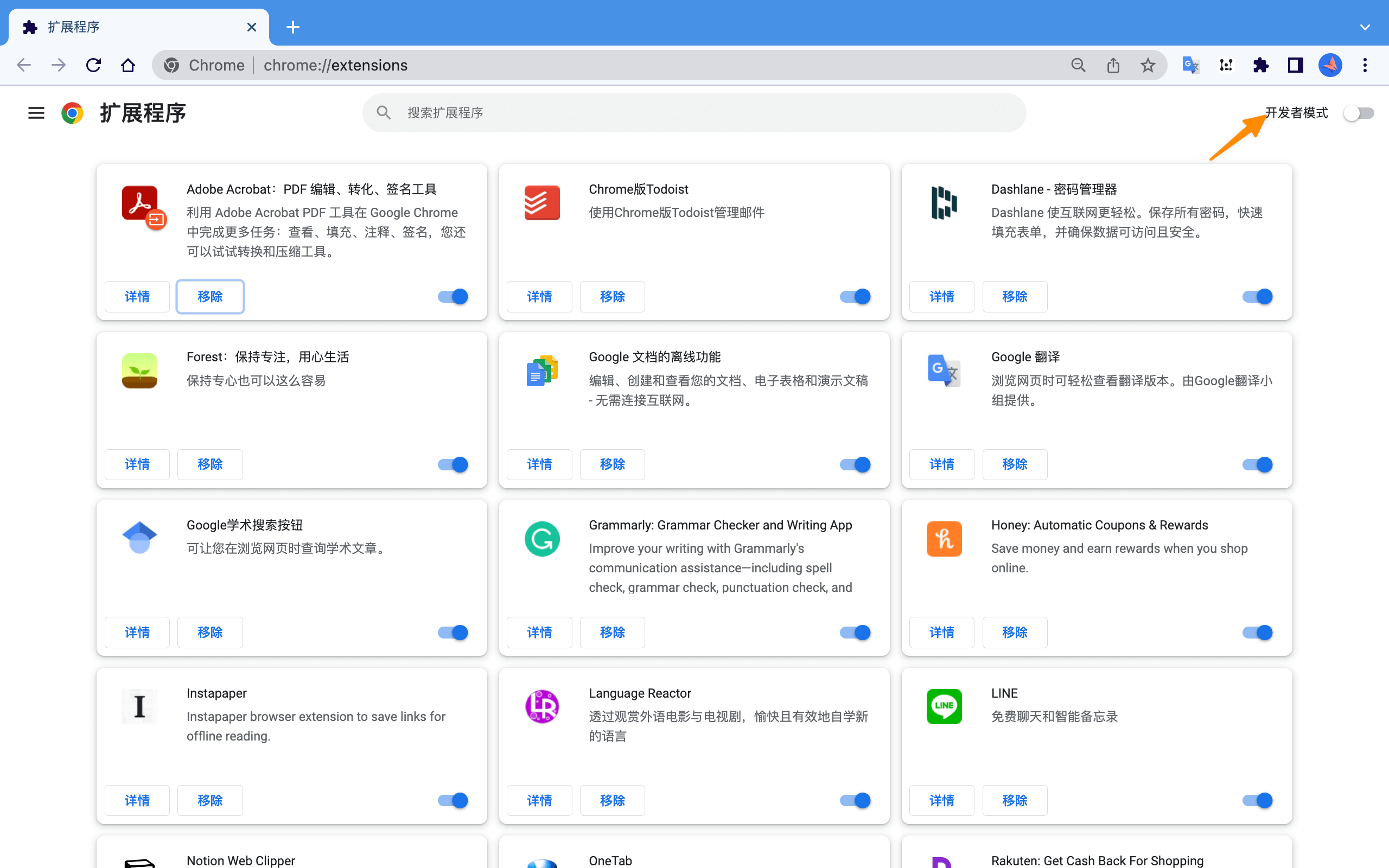Click the Chrome menu hamburger icon
This screenshot has height=868, width=1389.
(36, 113)
